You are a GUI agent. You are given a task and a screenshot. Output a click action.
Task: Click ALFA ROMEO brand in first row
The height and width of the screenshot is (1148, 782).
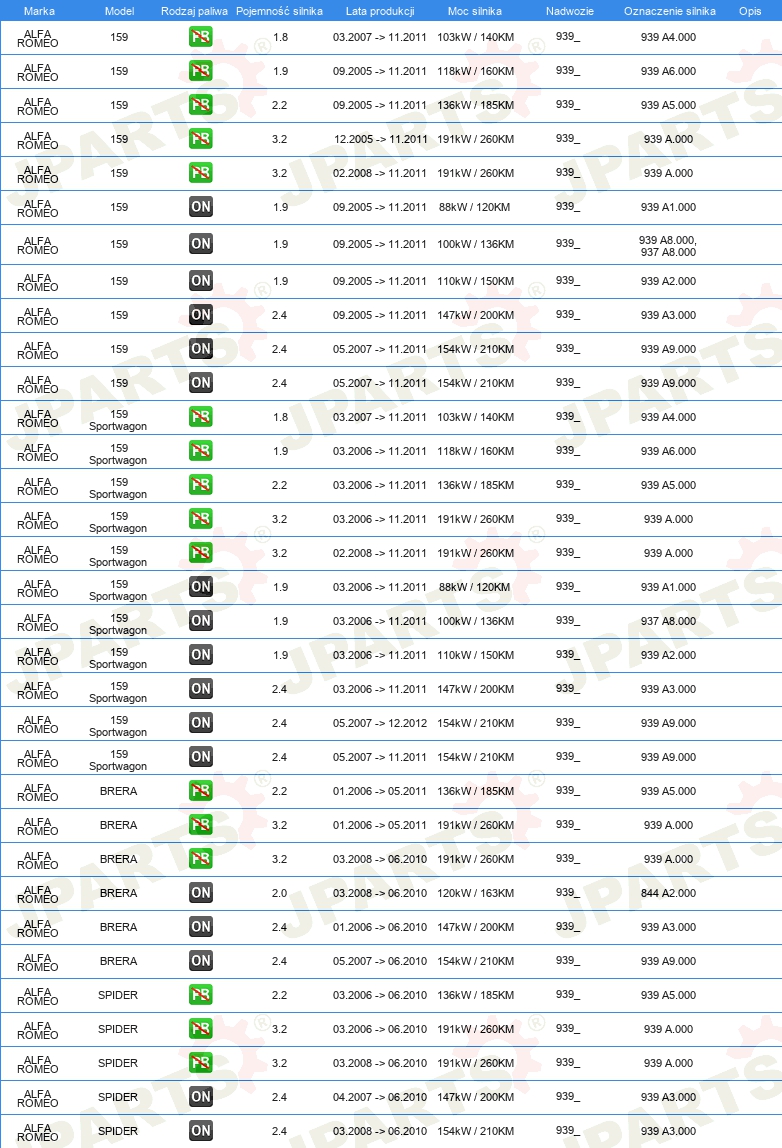coord(37,38)
